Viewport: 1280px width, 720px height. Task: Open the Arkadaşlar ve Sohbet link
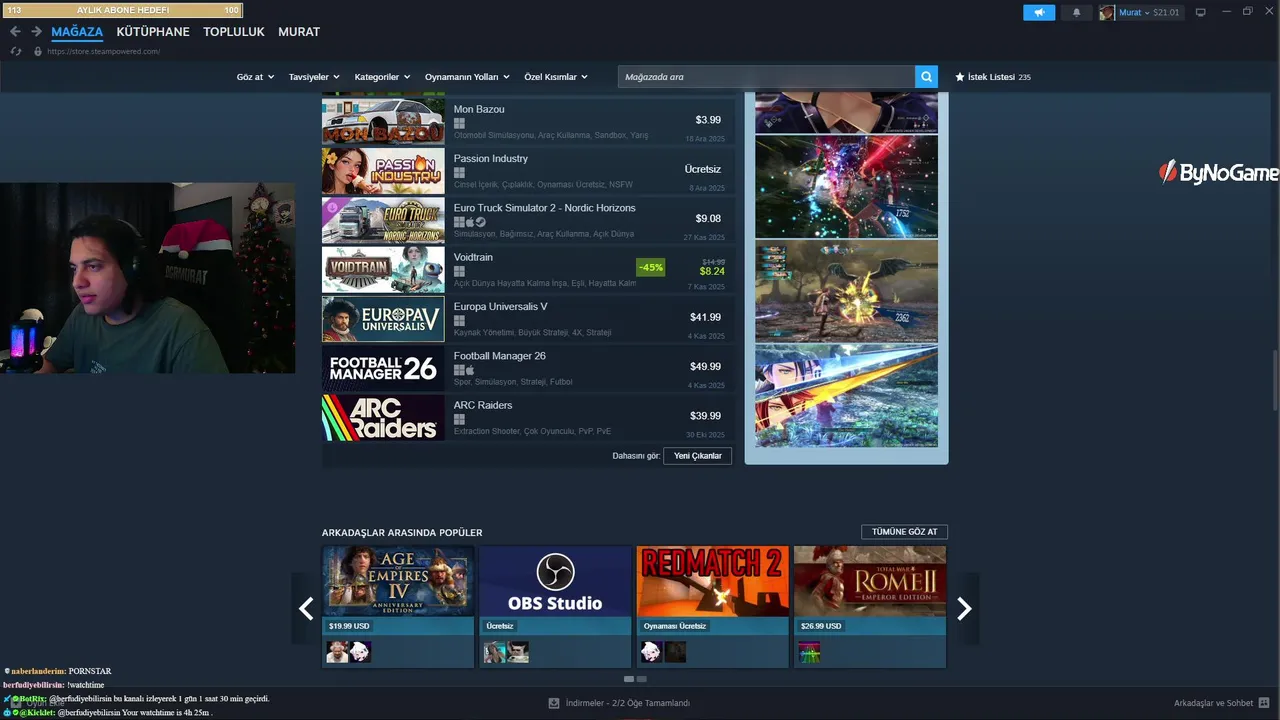(1213, 703)
